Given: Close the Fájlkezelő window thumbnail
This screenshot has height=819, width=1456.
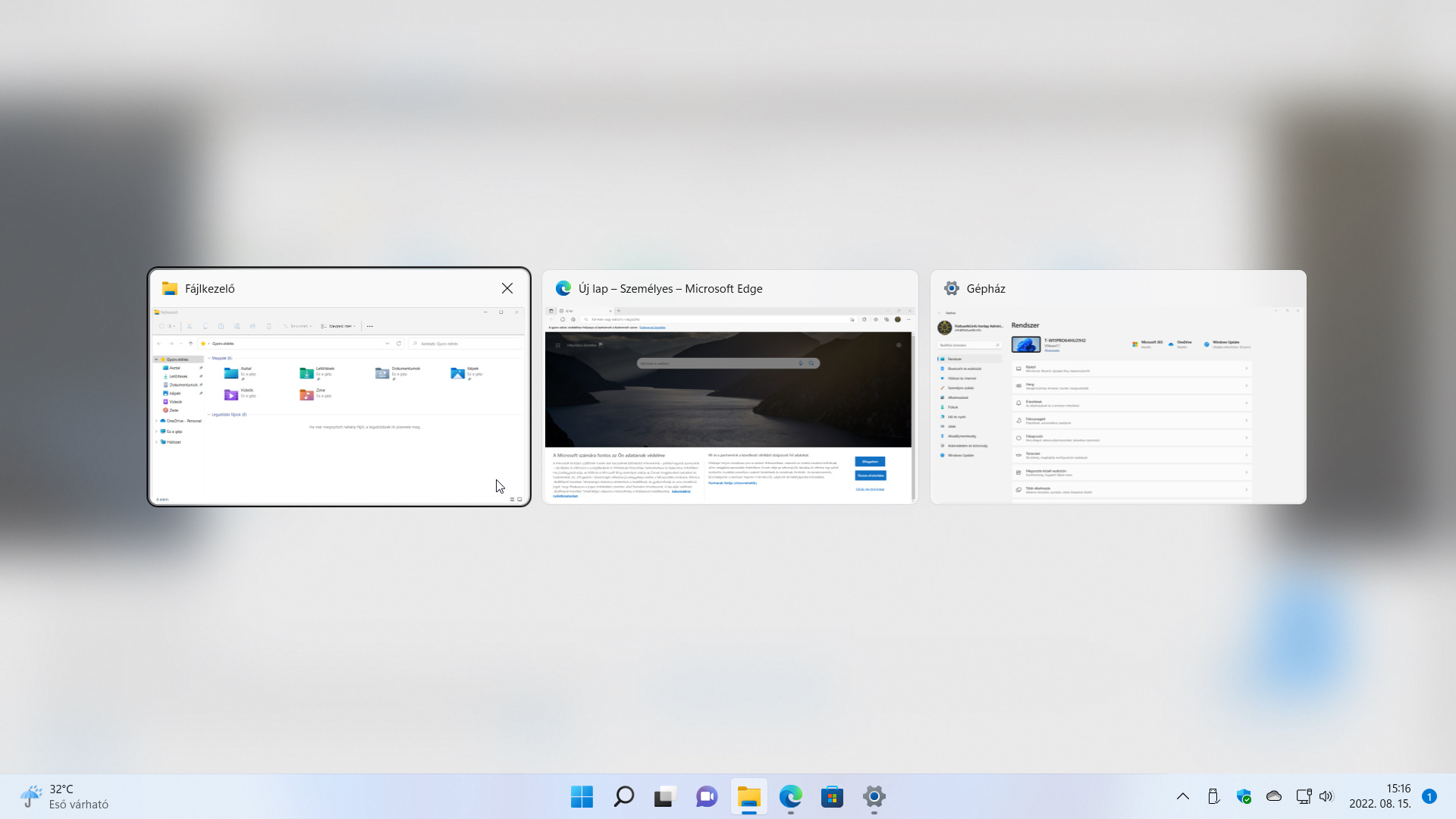Looking at the screenshot, I should click(507, 288).
